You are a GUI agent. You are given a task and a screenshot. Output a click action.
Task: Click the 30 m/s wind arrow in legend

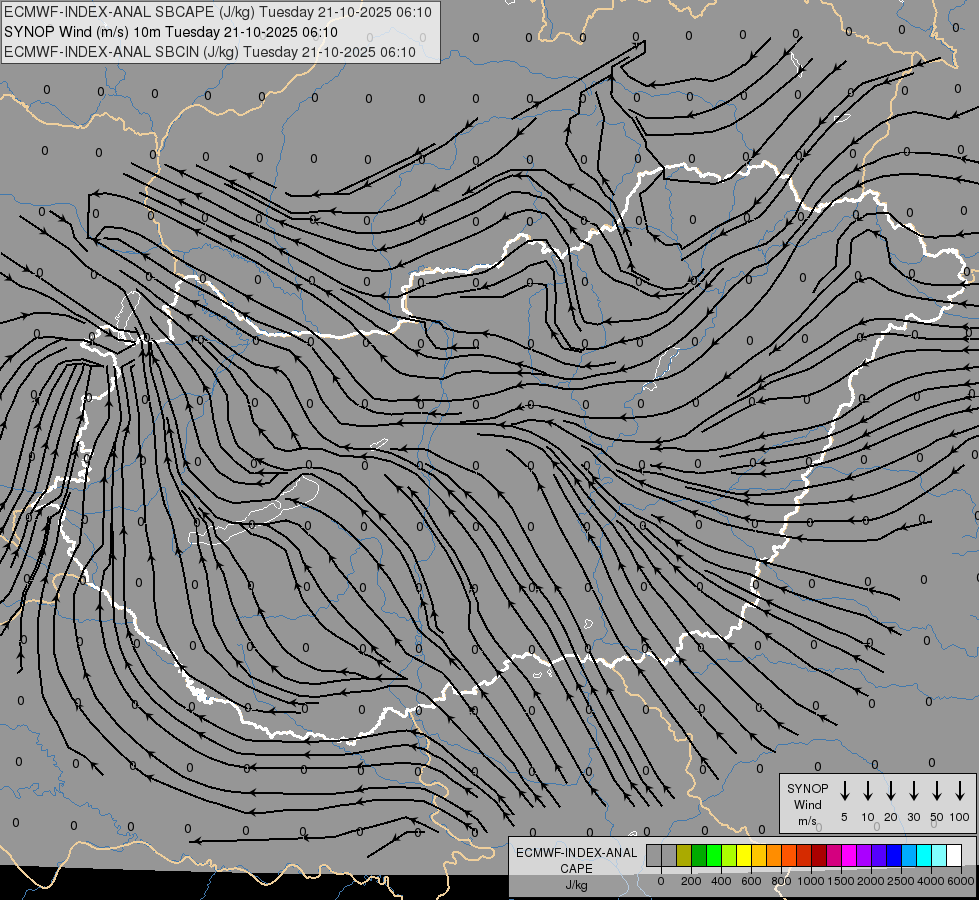[x=913, y=791]
